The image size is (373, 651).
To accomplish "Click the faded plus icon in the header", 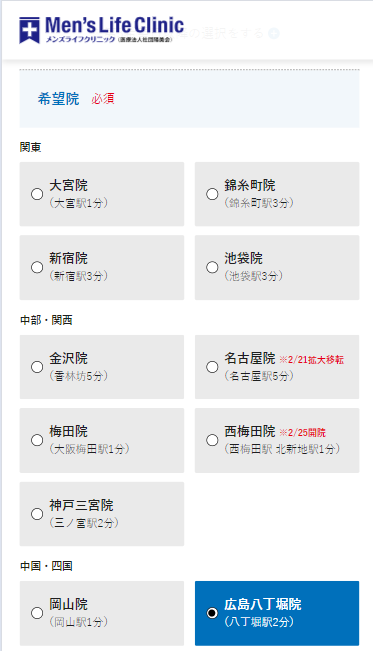I will (x=274, y=33).
